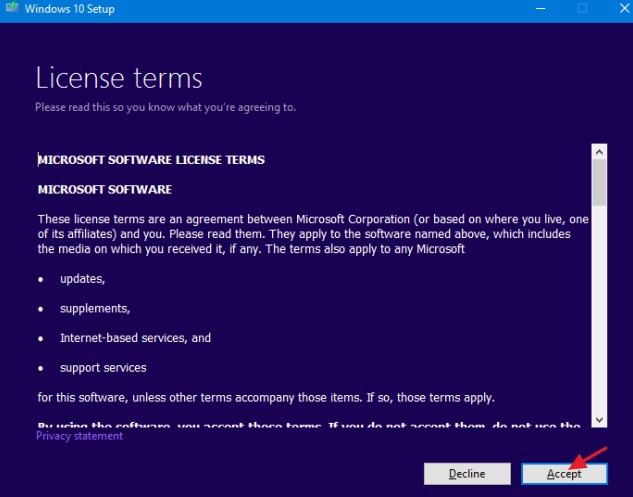The height and width of the screenshot is (497, 633).
Task: Click the scrollbar track below the thumb
Action: [599, 309]
